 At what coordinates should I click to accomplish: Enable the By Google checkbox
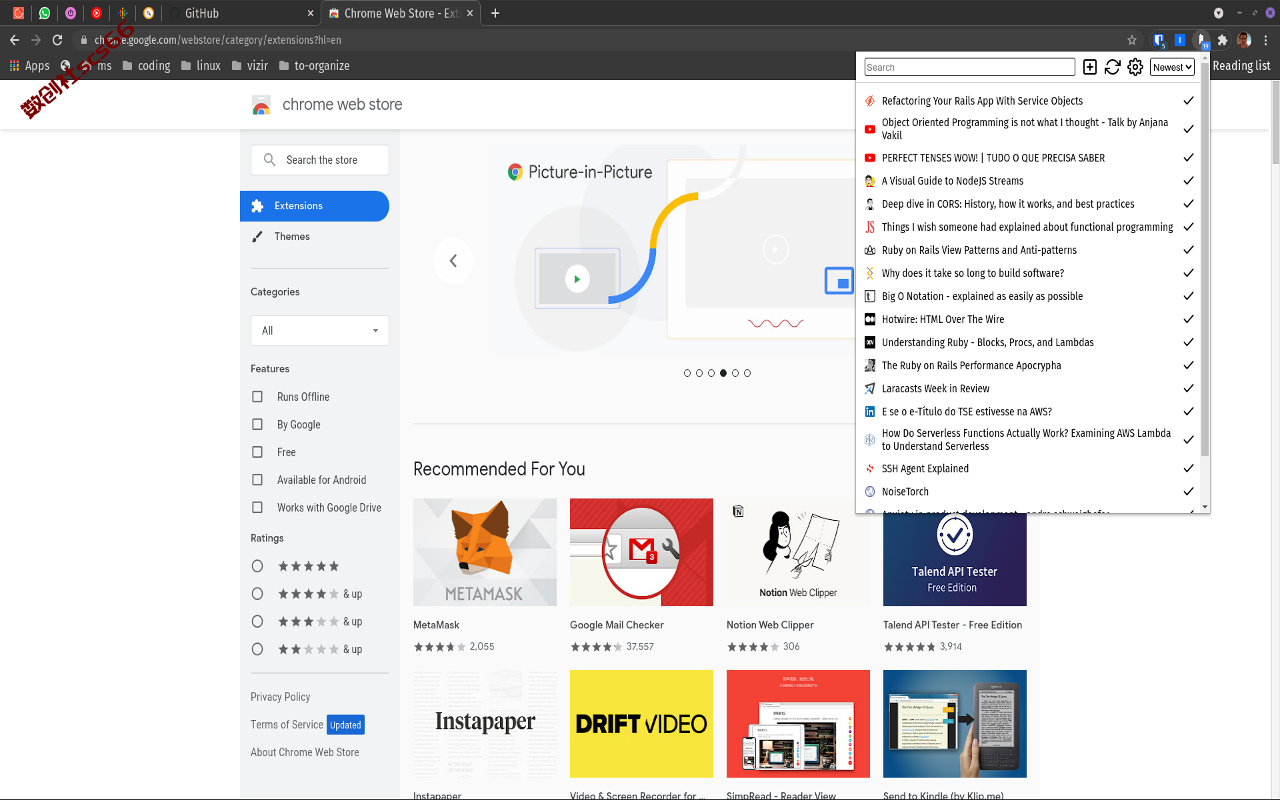coord(257,424)
